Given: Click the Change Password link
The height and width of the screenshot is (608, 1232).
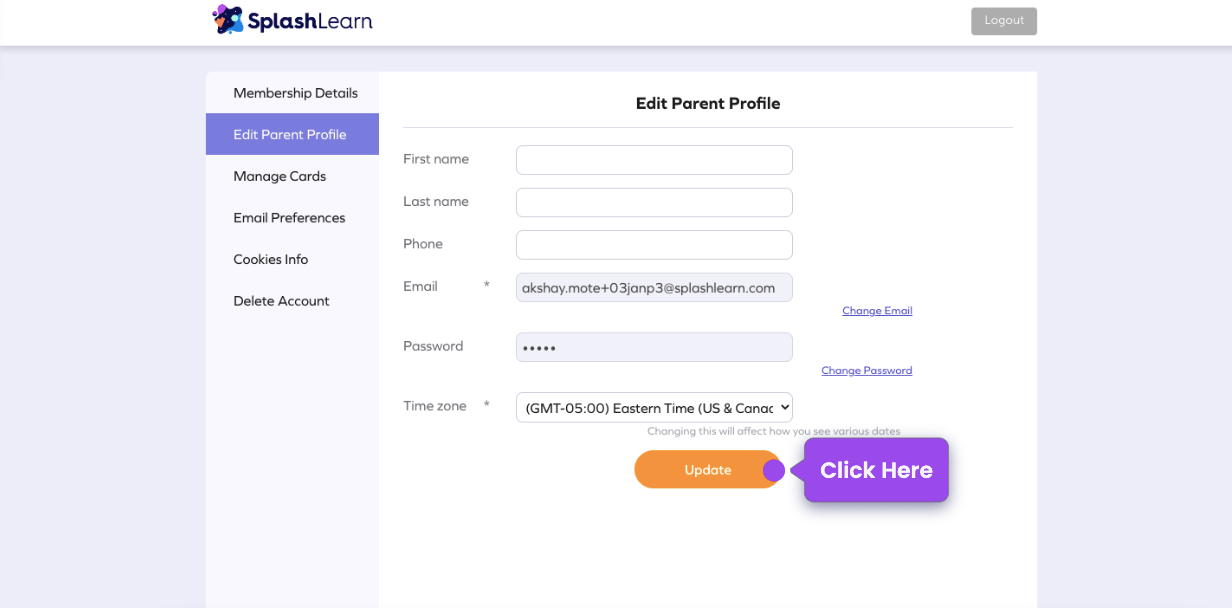Looking at the screenshot, I should click(x=866, y=370).
